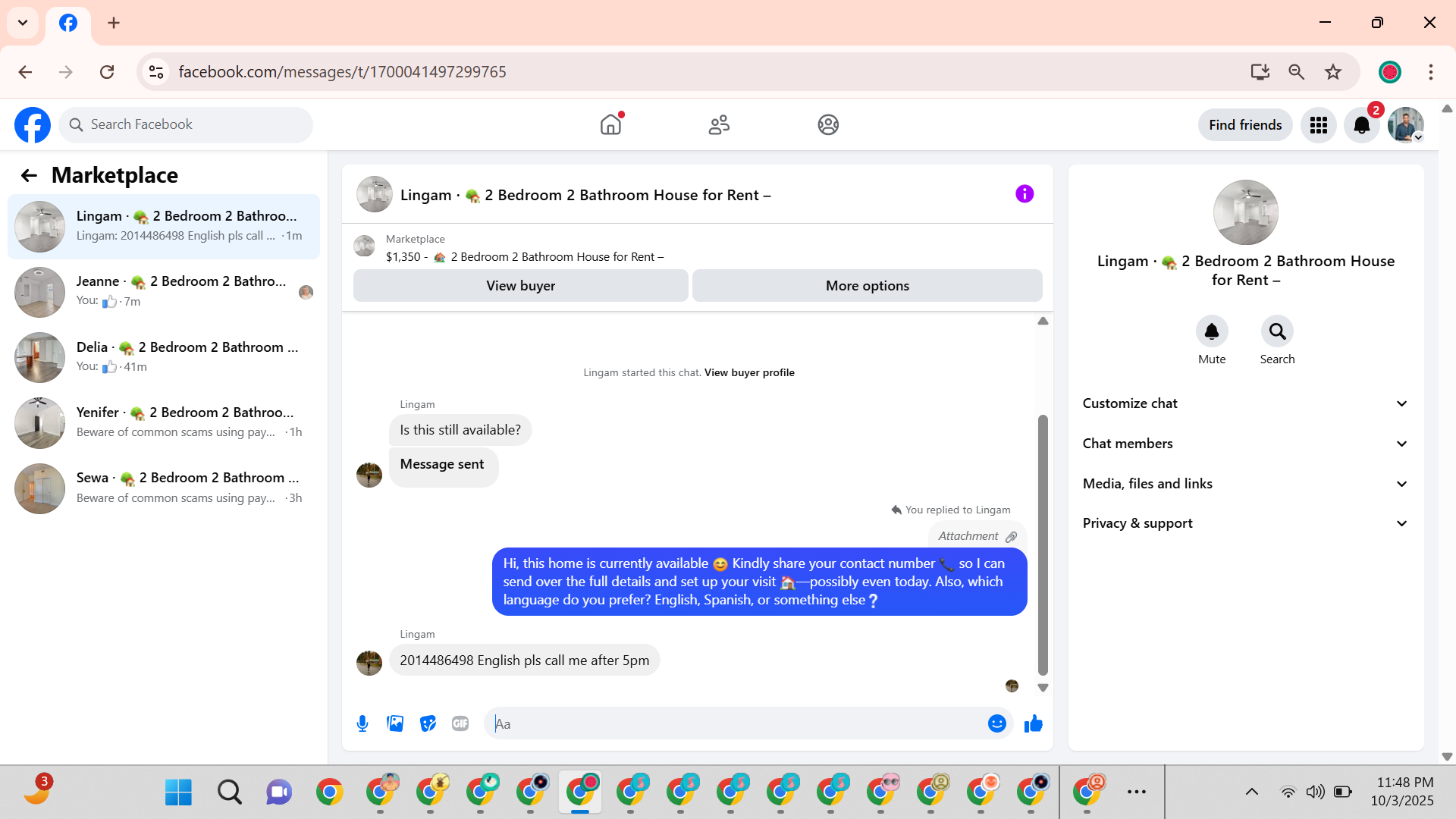Open the Friends icon in top navigation

tap(719, 124)
